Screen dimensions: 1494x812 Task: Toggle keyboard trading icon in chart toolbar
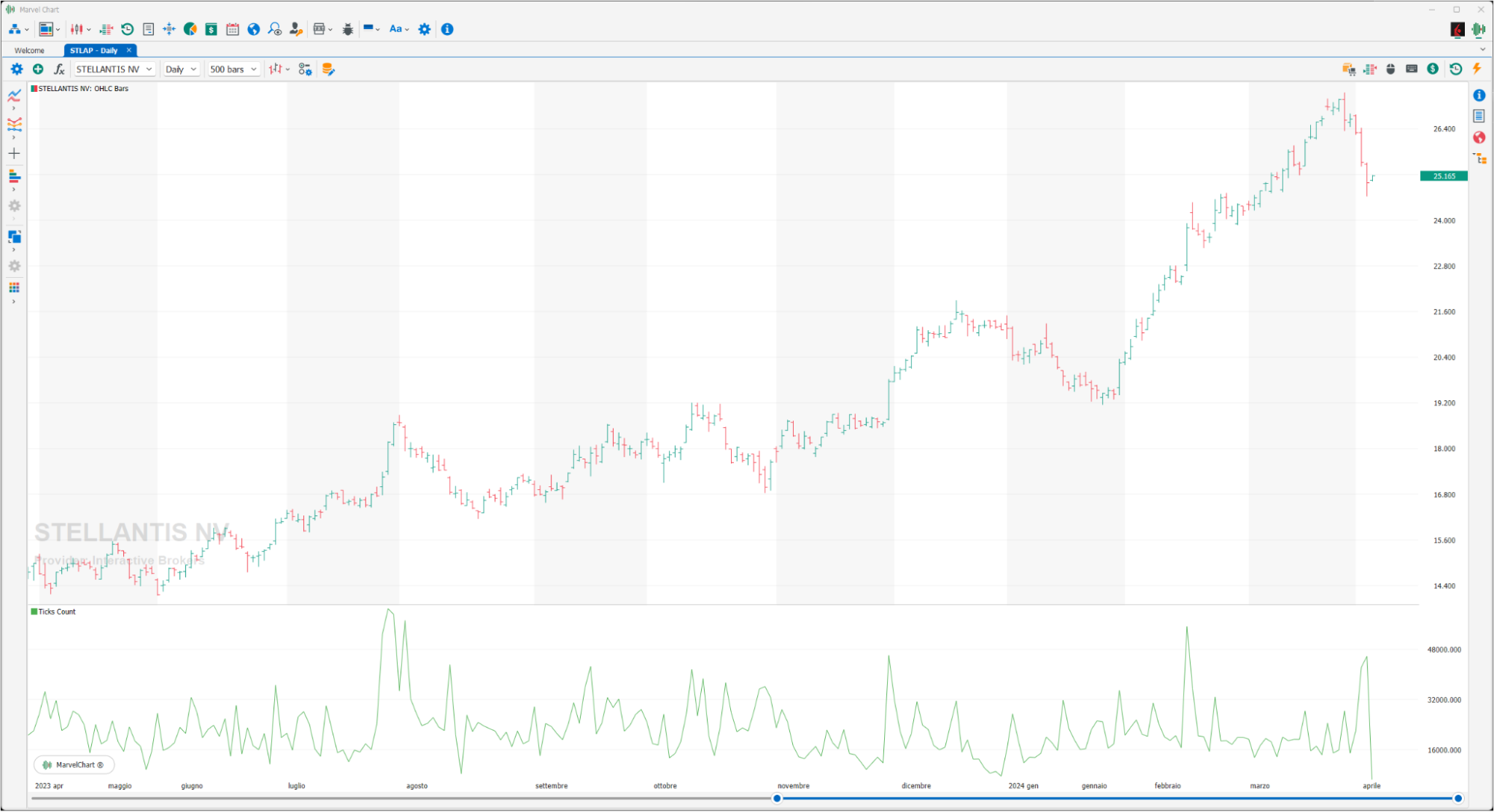(1411, 69)
